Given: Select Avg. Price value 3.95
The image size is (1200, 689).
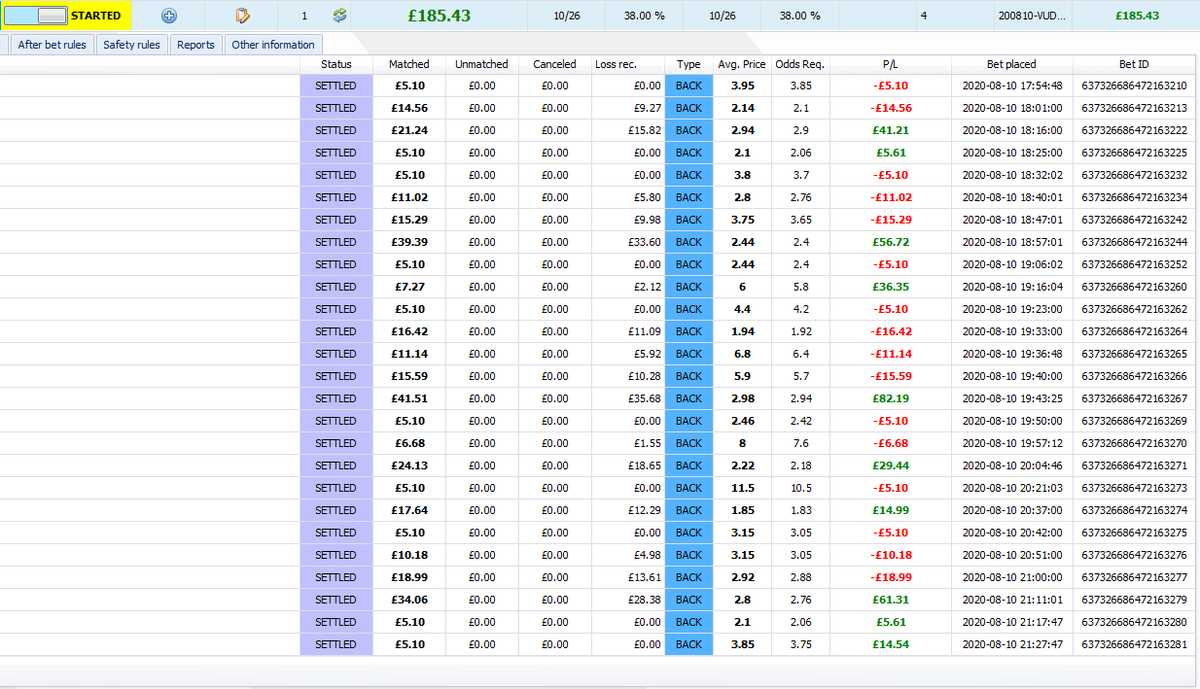Looking at the screenshot, I should (x=742, y=86).
